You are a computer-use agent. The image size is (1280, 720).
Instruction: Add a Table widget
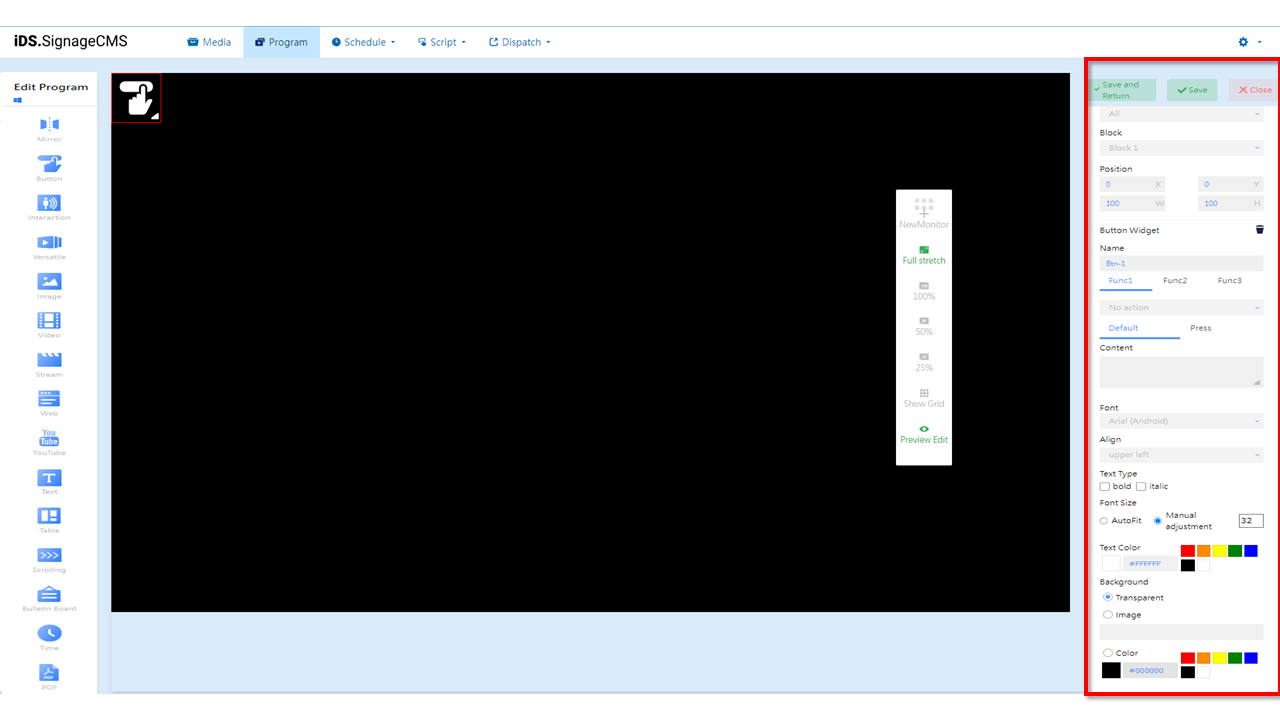click(49, 520)
